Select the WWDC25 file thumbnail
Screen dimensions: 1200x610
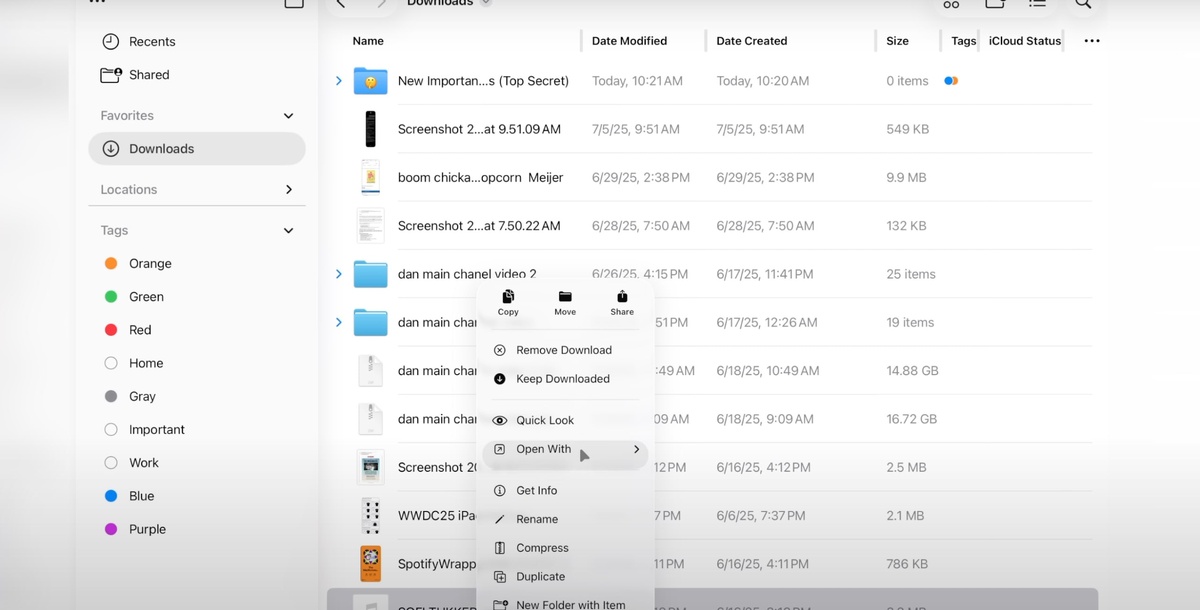click(370, 516)
